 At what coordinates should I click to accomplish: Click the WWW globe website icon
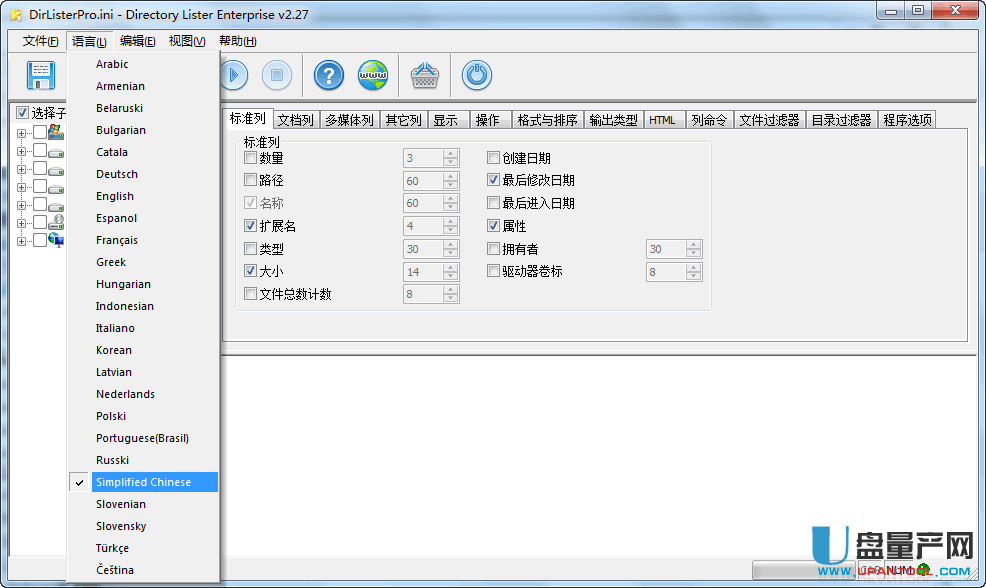[373, 75]
